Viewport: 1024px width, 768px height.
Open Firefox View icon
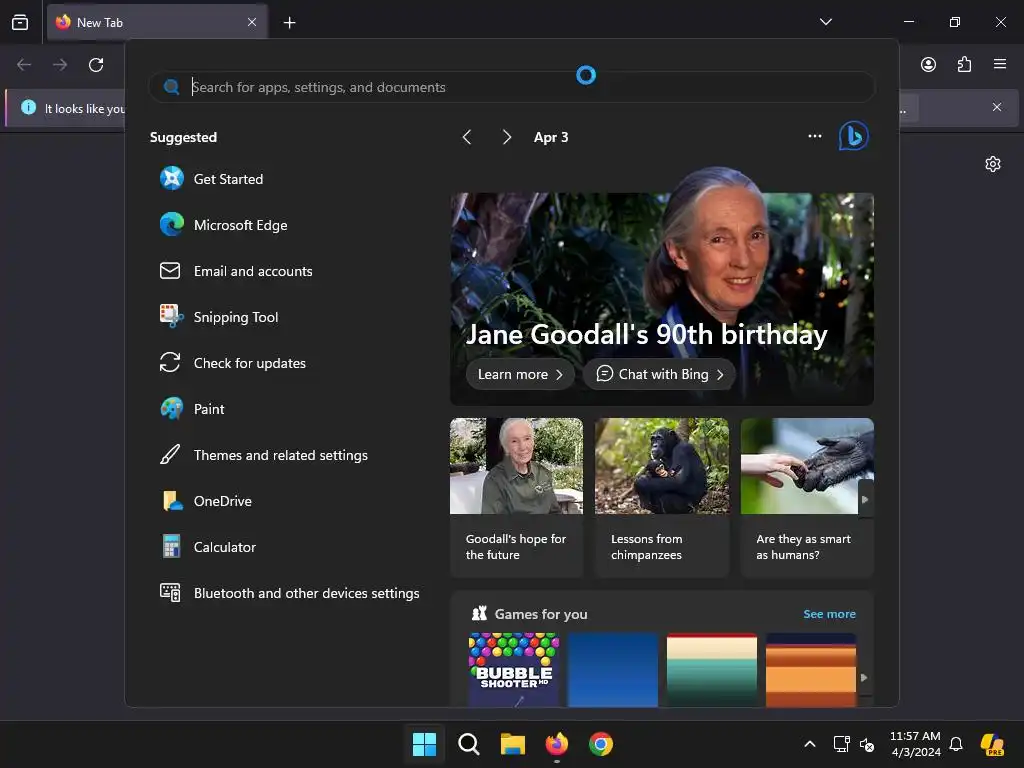(x=20, y=22)
